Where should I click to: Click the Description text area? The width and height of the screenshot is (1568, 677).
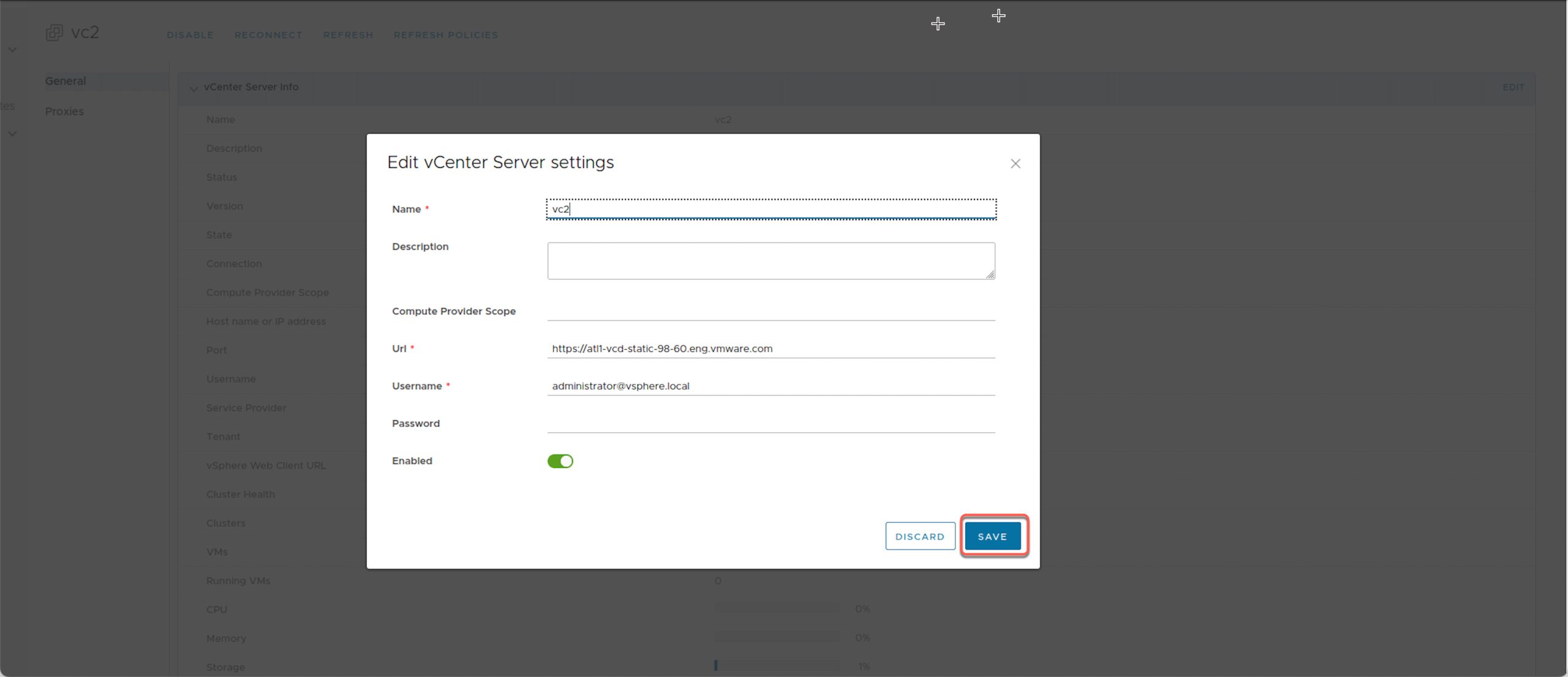pyautogui.click(x=771, y=260)
